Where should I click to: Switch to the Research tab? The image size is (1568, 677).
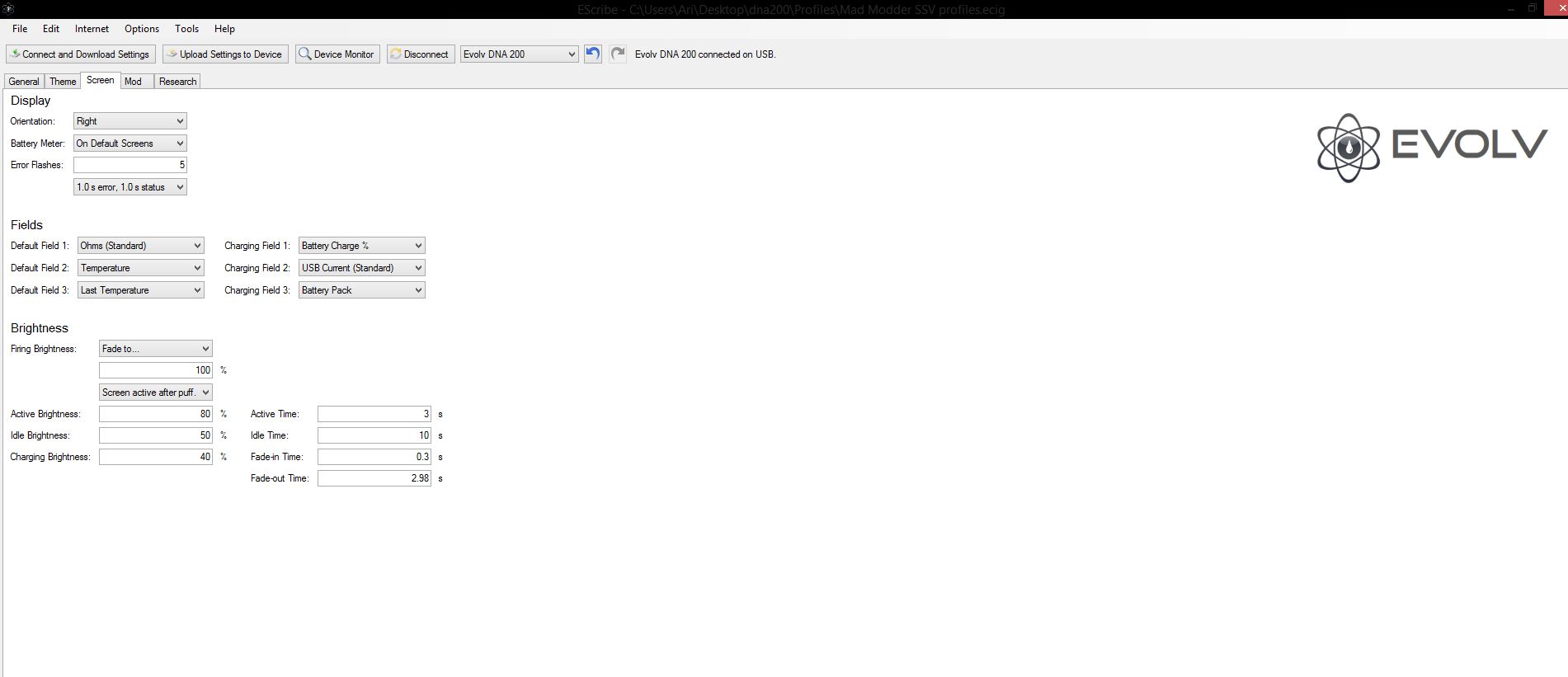pos(177,82)
